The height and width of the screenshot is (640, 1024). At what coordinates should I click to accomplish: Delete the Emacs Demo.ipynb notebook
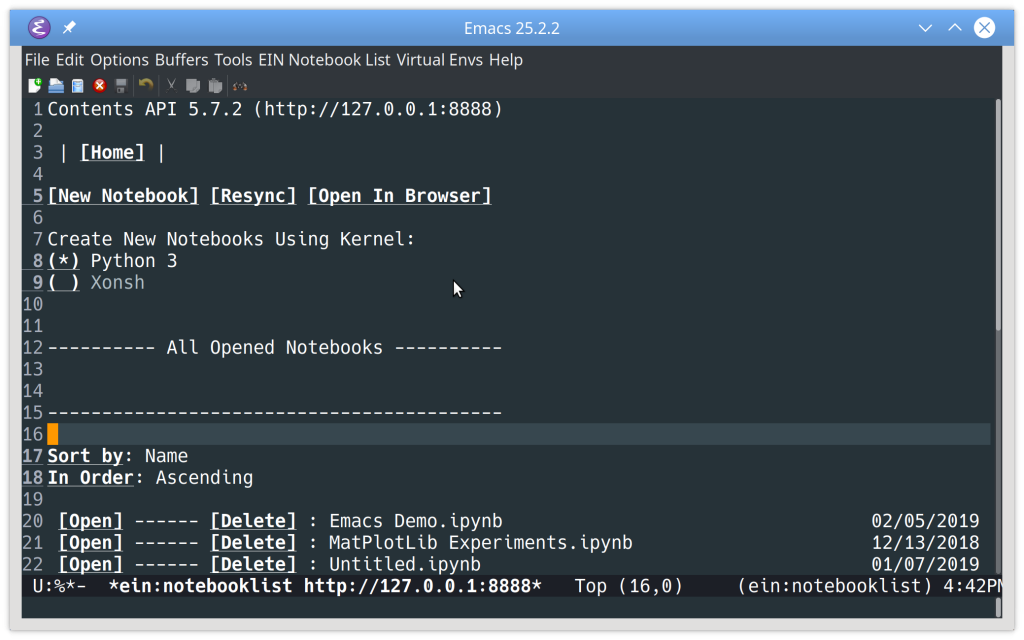coord(253,520)
